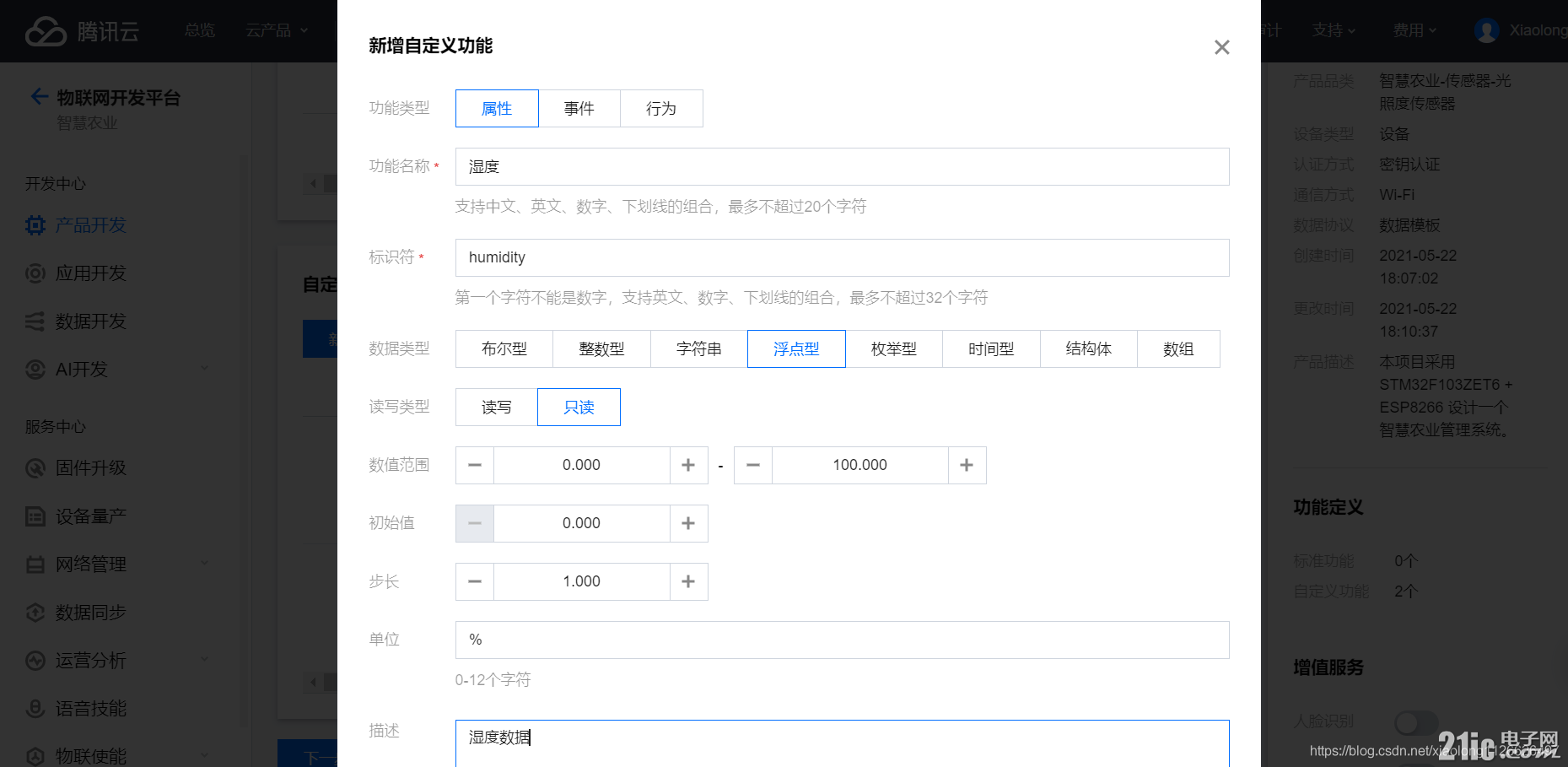1568x767 pixels.
Task: Choose 枚举型 data type
Action: [894, 349]
